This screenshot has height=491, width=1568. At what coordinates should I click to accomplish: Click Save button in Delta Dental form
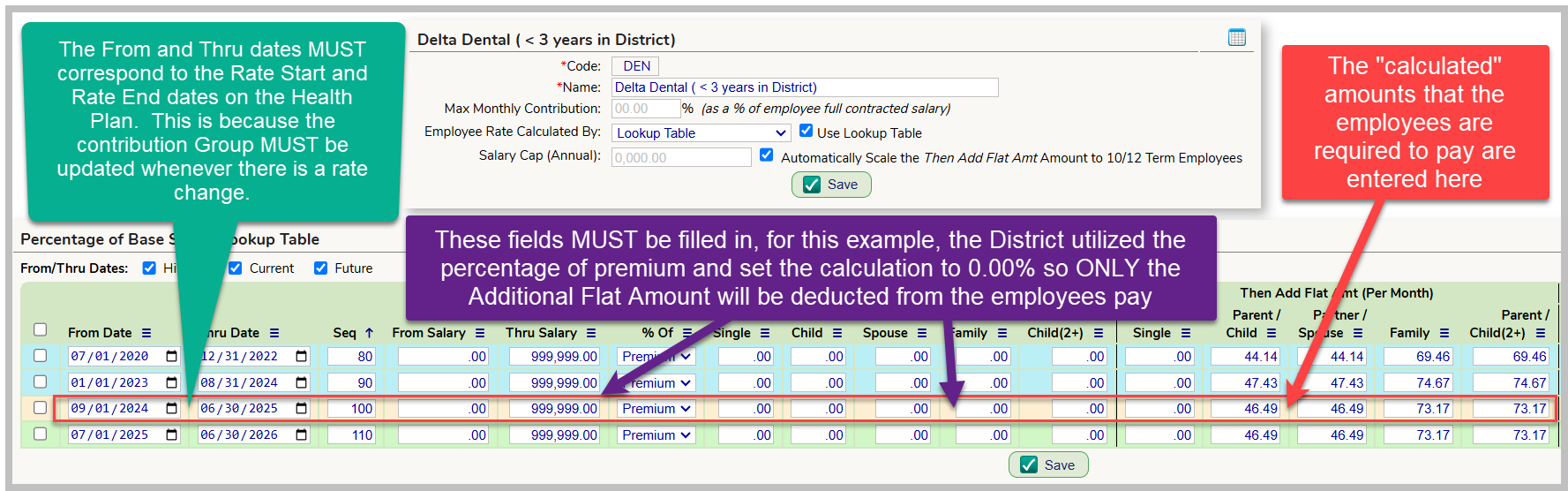[x=831, y=185]
